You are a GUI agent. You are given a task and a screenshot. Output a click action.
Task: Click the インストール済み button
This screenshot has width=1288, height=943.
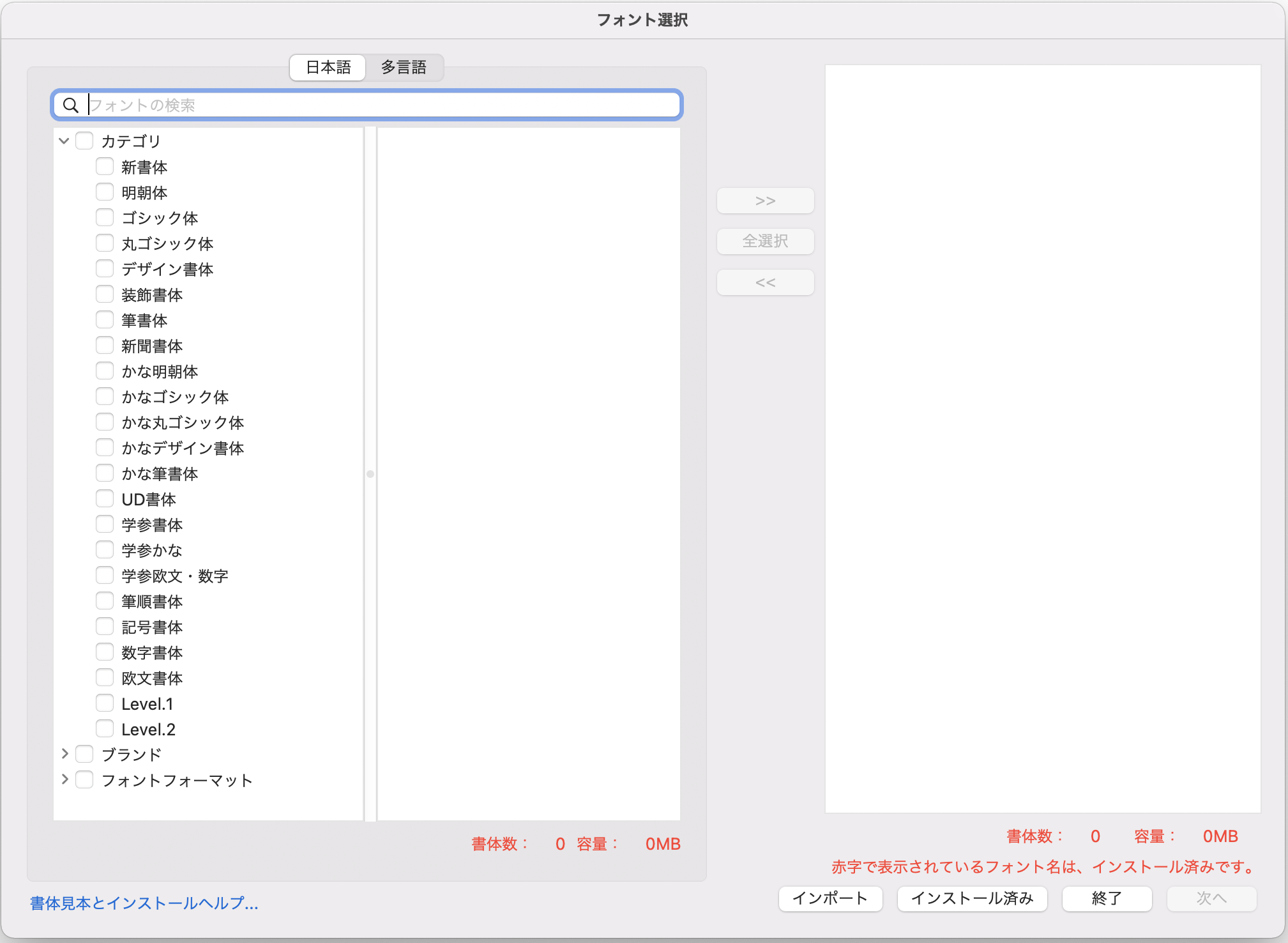point(971,898)
